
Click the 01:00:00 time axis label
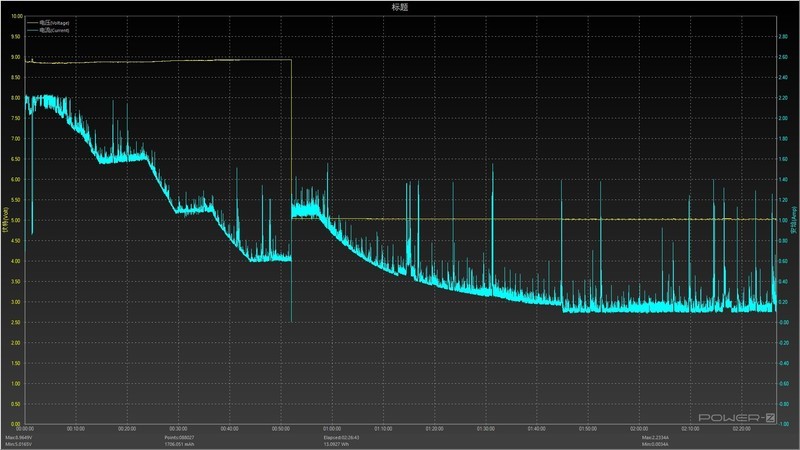tap(334, 428)
